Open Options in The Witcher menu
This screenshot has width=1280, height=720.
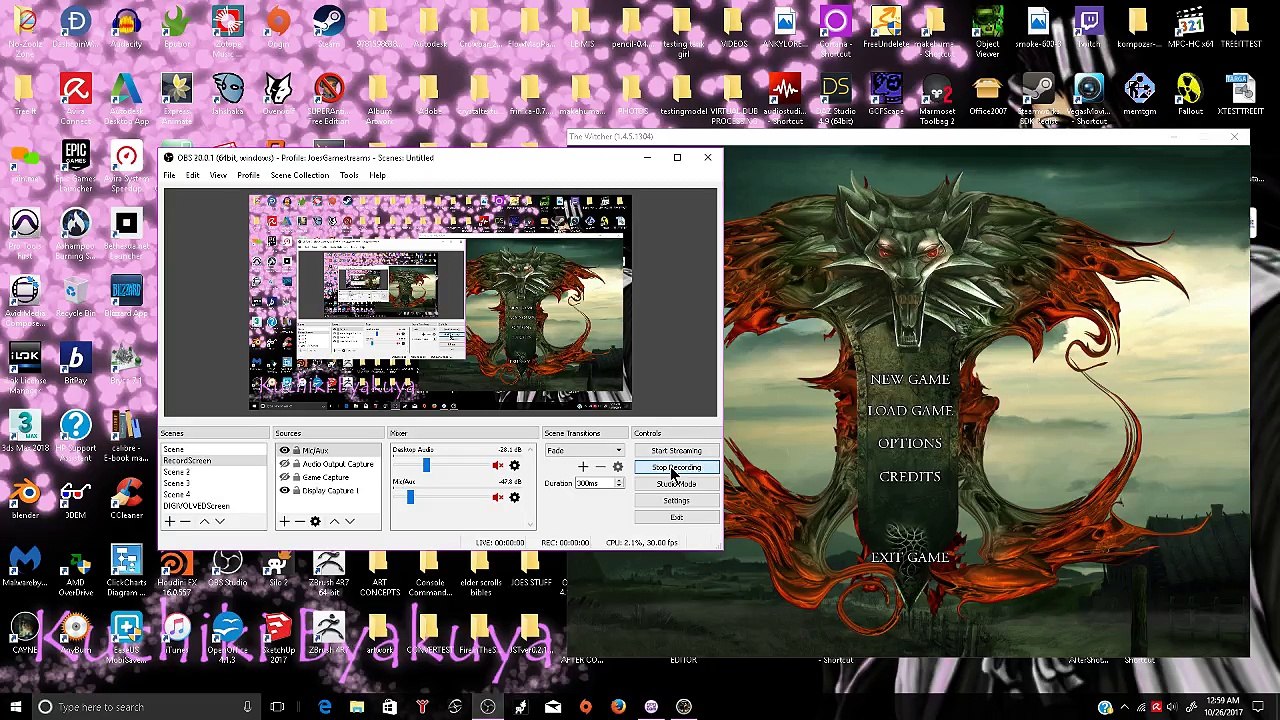pos(910,443)
